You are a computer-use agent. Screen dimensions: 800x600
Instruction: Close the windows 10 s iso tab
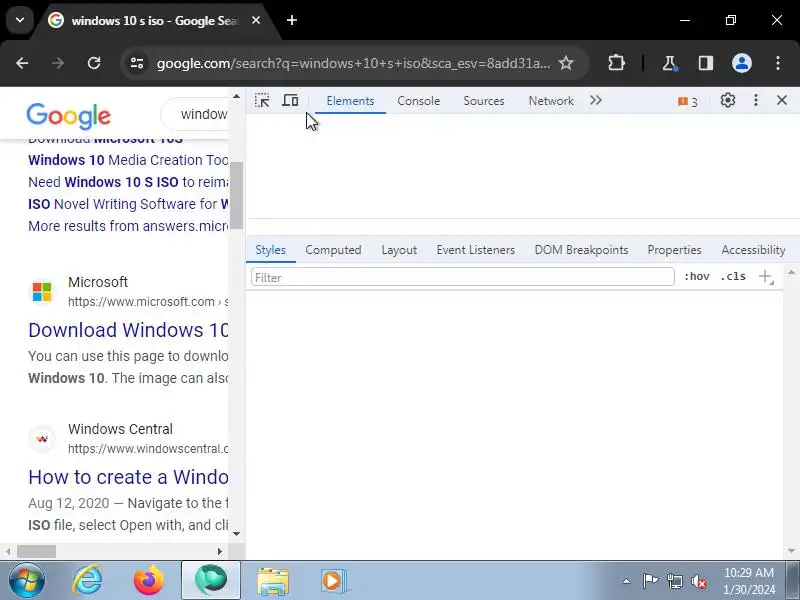point(256,20)
